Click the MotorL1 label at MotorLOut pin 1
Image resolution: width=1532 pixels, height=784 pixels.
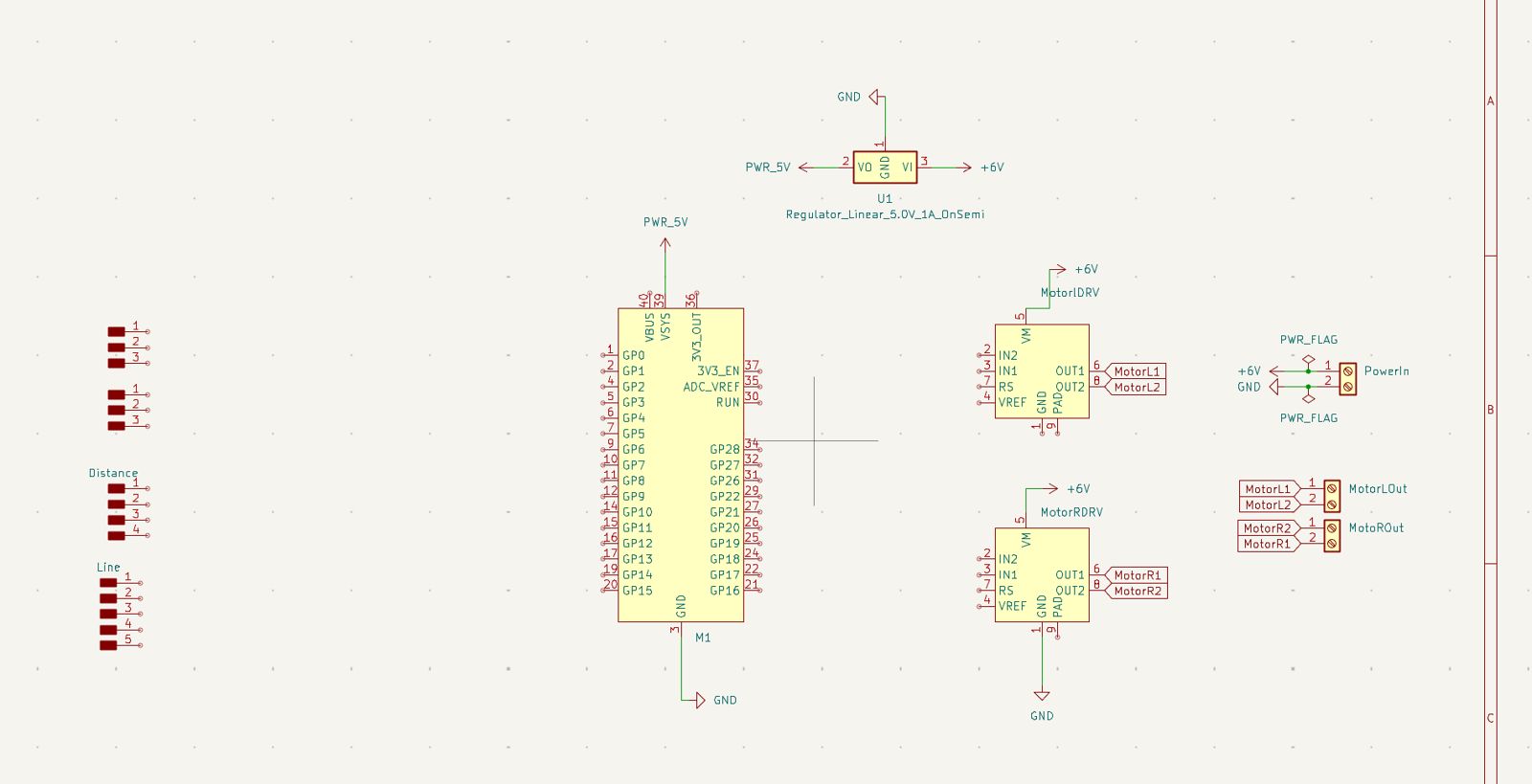click(x=1268, y=489)
